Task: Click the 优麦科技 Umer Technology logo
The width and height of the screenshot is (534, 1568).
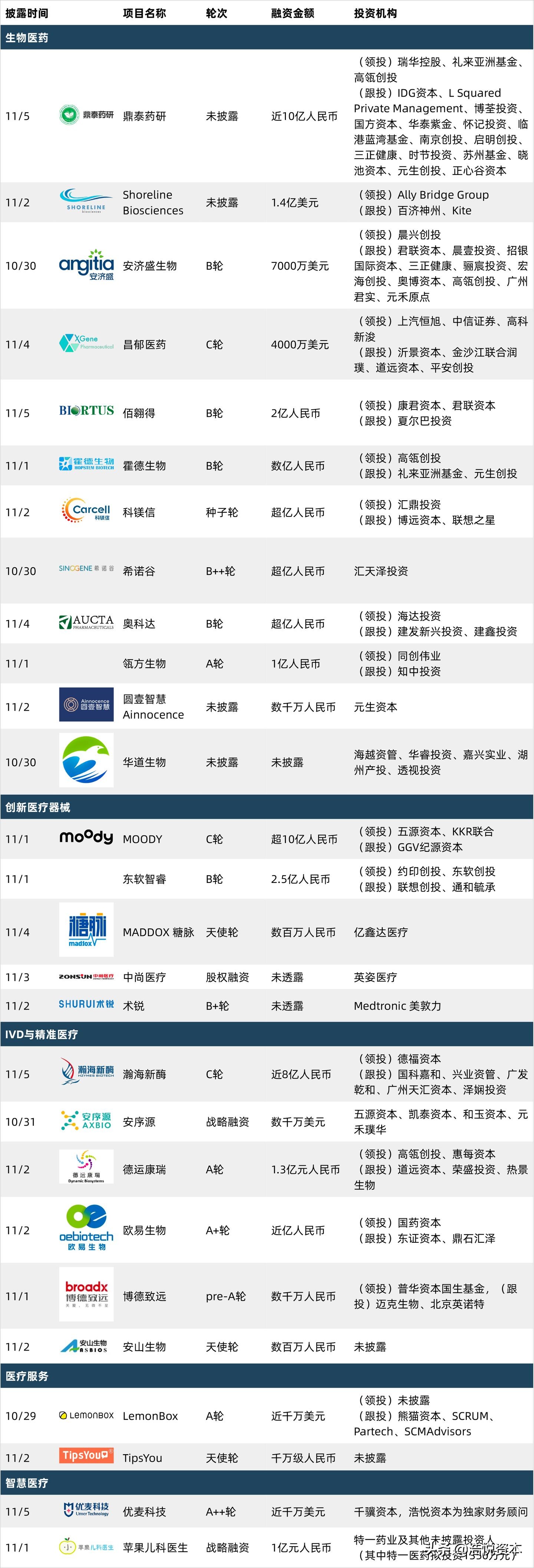Action: click(x=86, y=1509)
